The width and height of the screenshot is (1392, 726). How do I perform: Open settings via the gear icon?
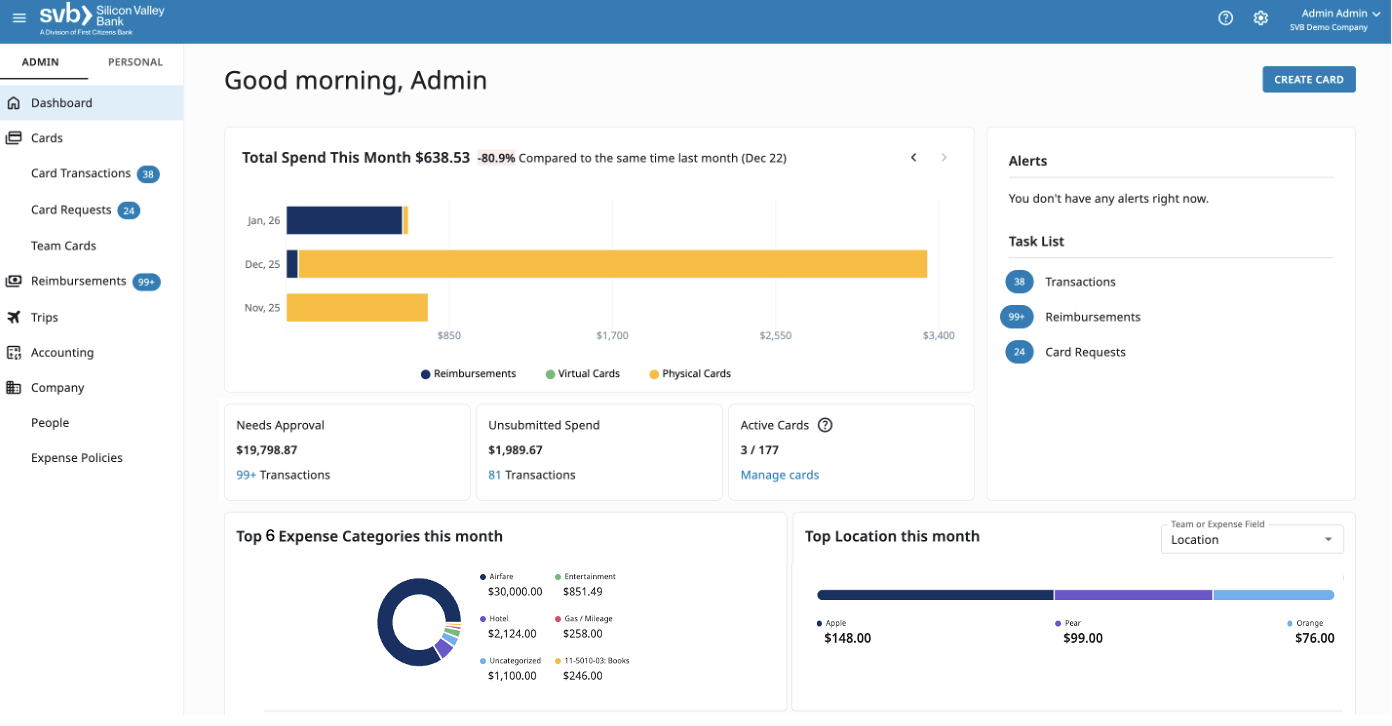1260,18
